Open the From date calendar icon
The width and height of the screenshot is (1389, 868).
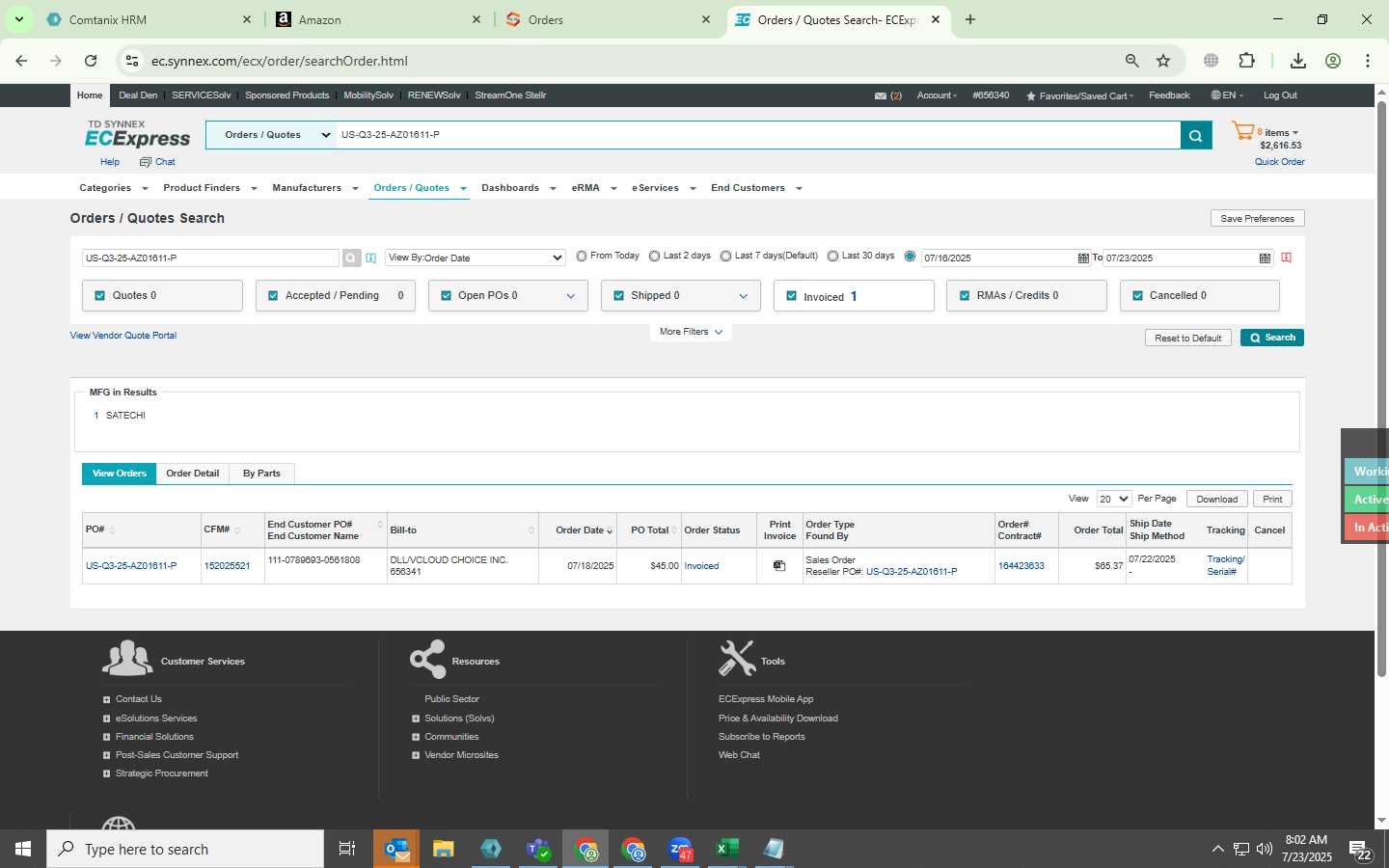point(1083,258)
